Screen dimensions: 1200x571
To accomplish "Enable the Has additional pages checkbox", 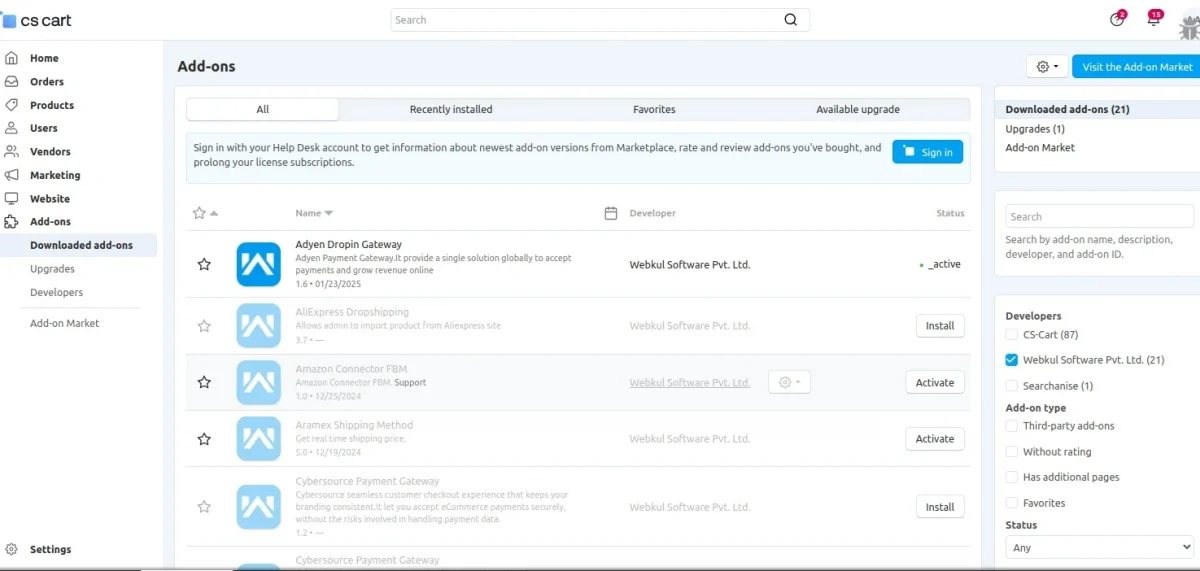I will (x=1012, y=477).
